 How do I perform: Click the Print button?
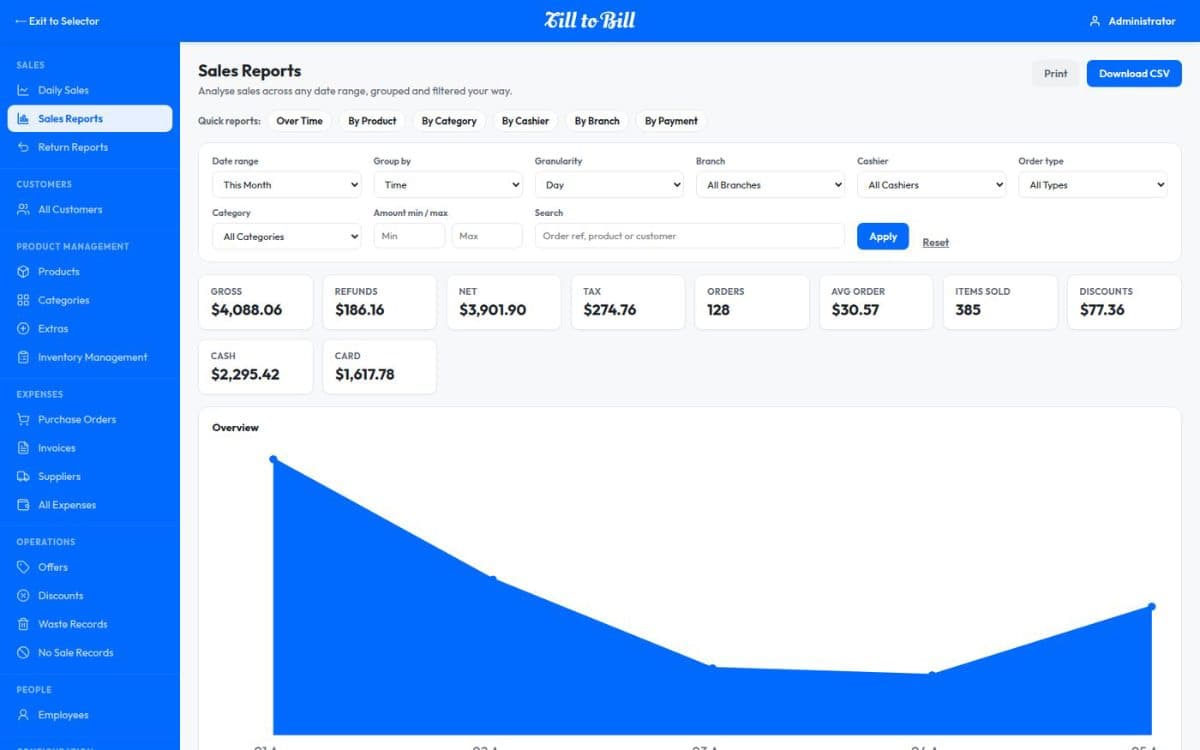click(1056, 73)
